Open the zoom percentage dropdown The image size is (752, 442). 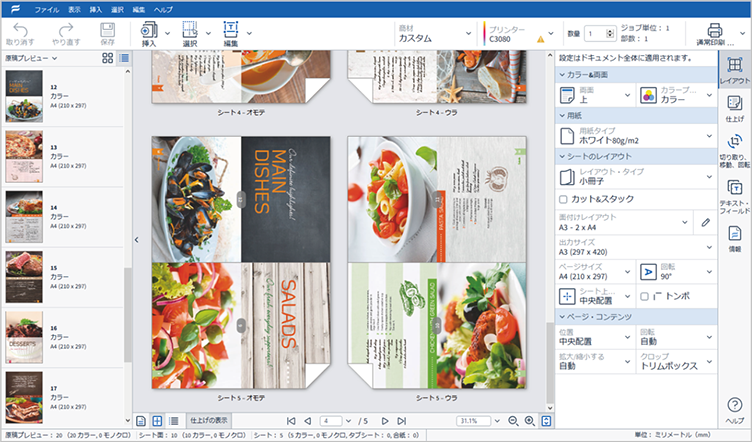496,421
